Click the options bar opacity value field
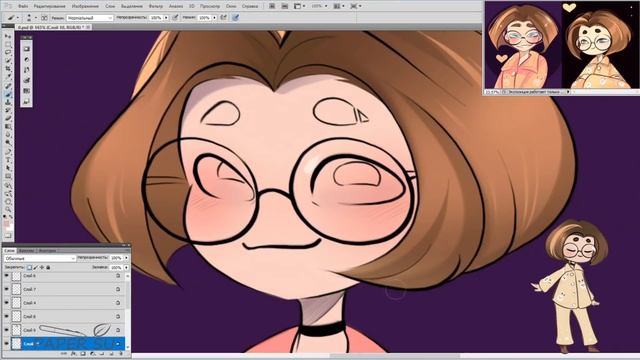640x360 pixels. (x=156, y=18)
